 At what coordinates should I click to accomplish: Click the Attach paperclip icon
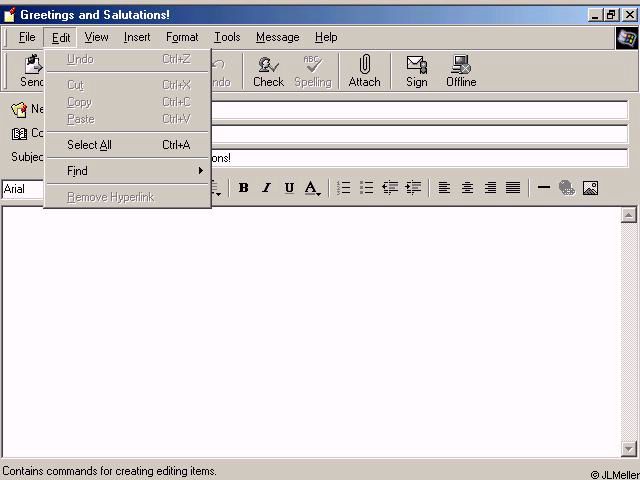pos(364,71)
